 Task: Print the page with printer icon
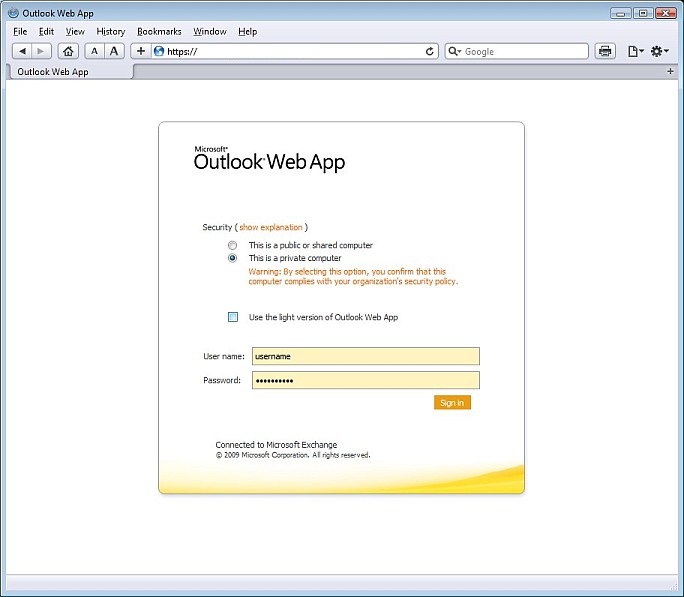(x=605, y=51)
